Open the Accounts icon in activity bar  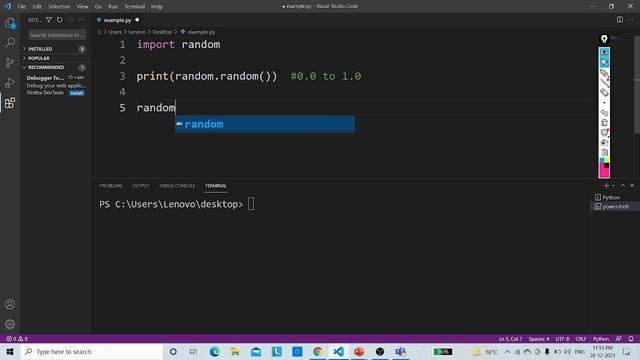(x=10, y=304)
